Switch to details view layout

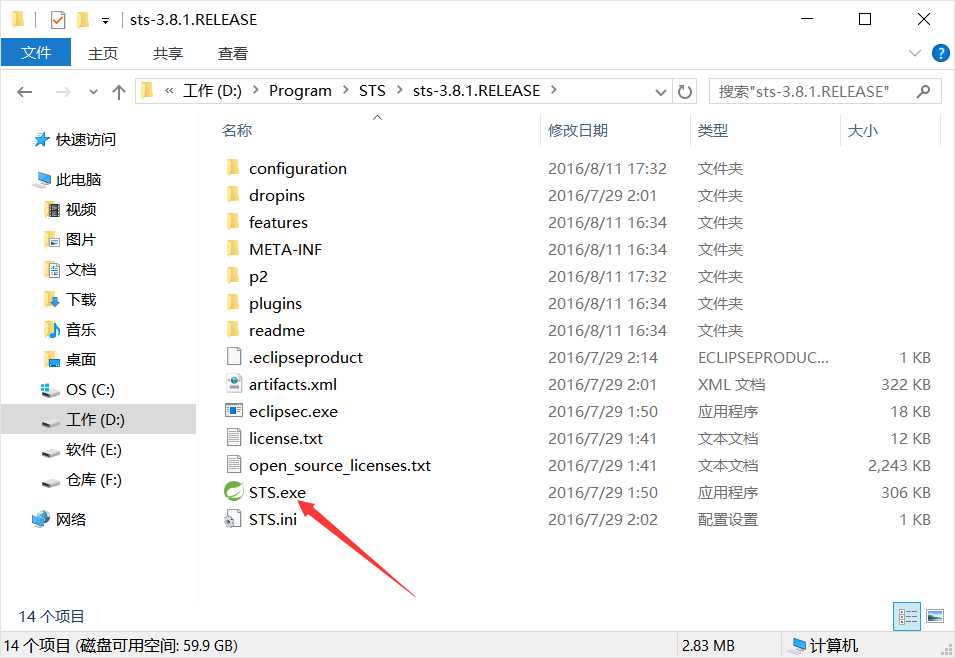(x=907, y=617)
